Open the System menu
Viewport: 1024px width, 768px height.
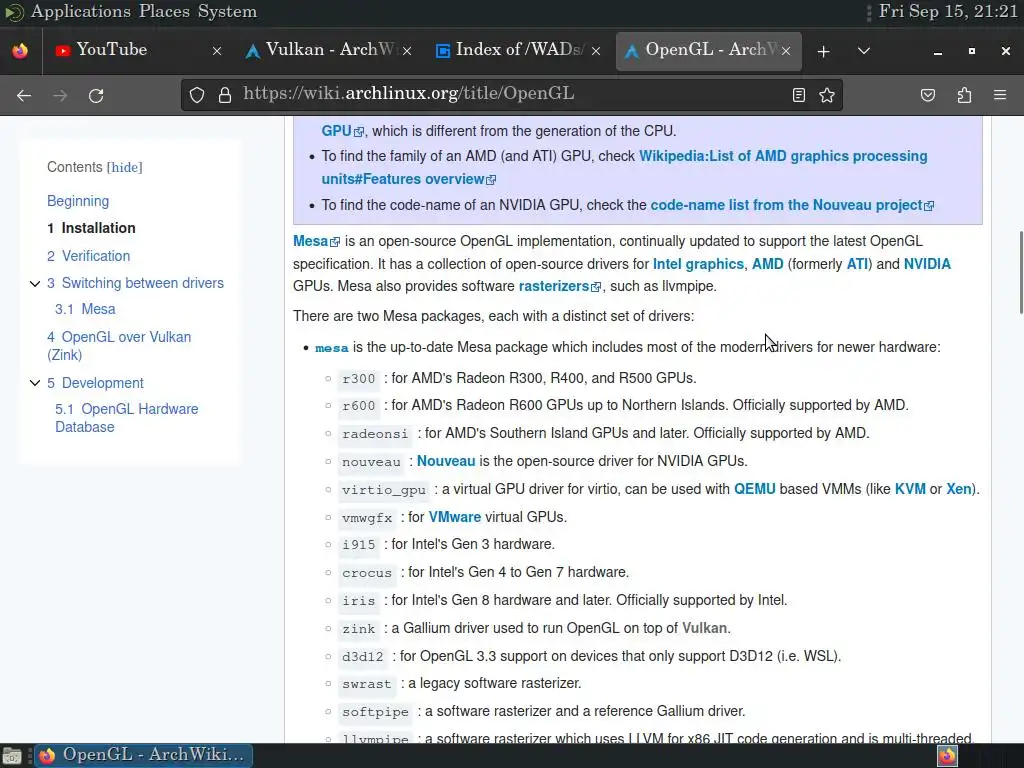click(227, 12)
